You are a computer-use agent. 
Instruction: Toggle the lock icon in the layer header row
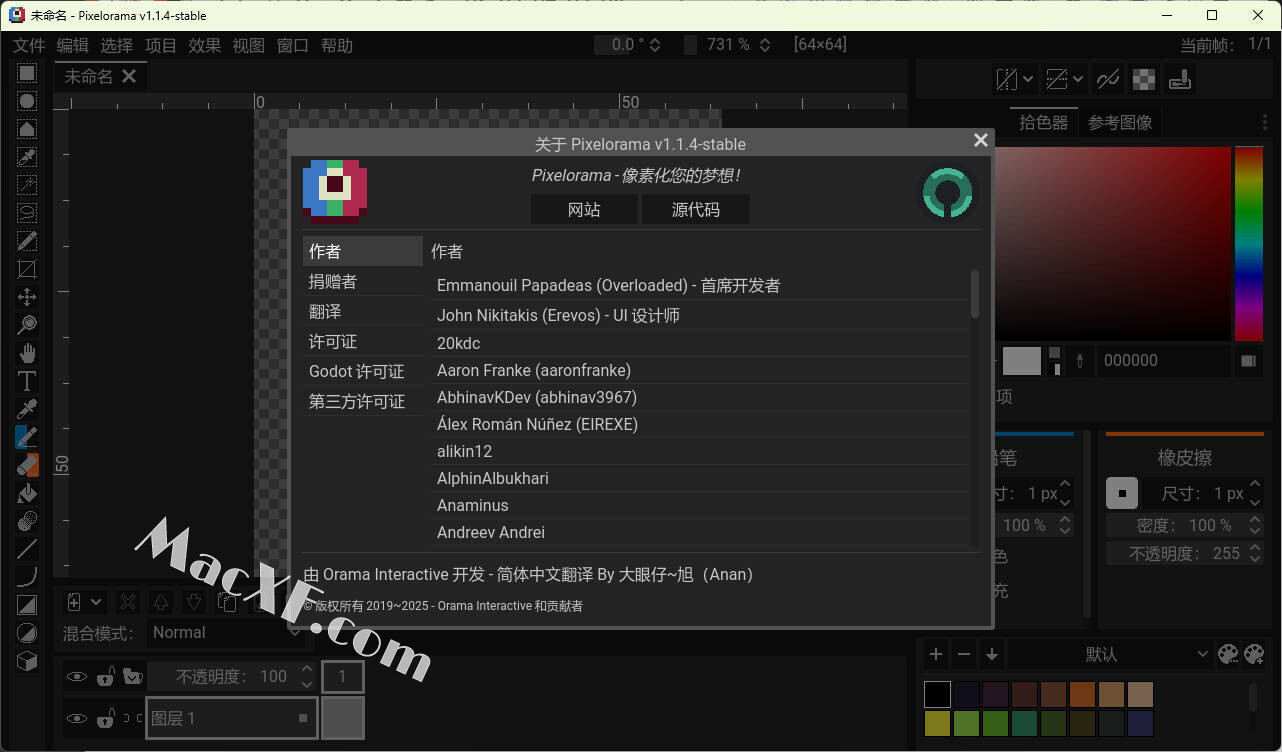[105, 677]
